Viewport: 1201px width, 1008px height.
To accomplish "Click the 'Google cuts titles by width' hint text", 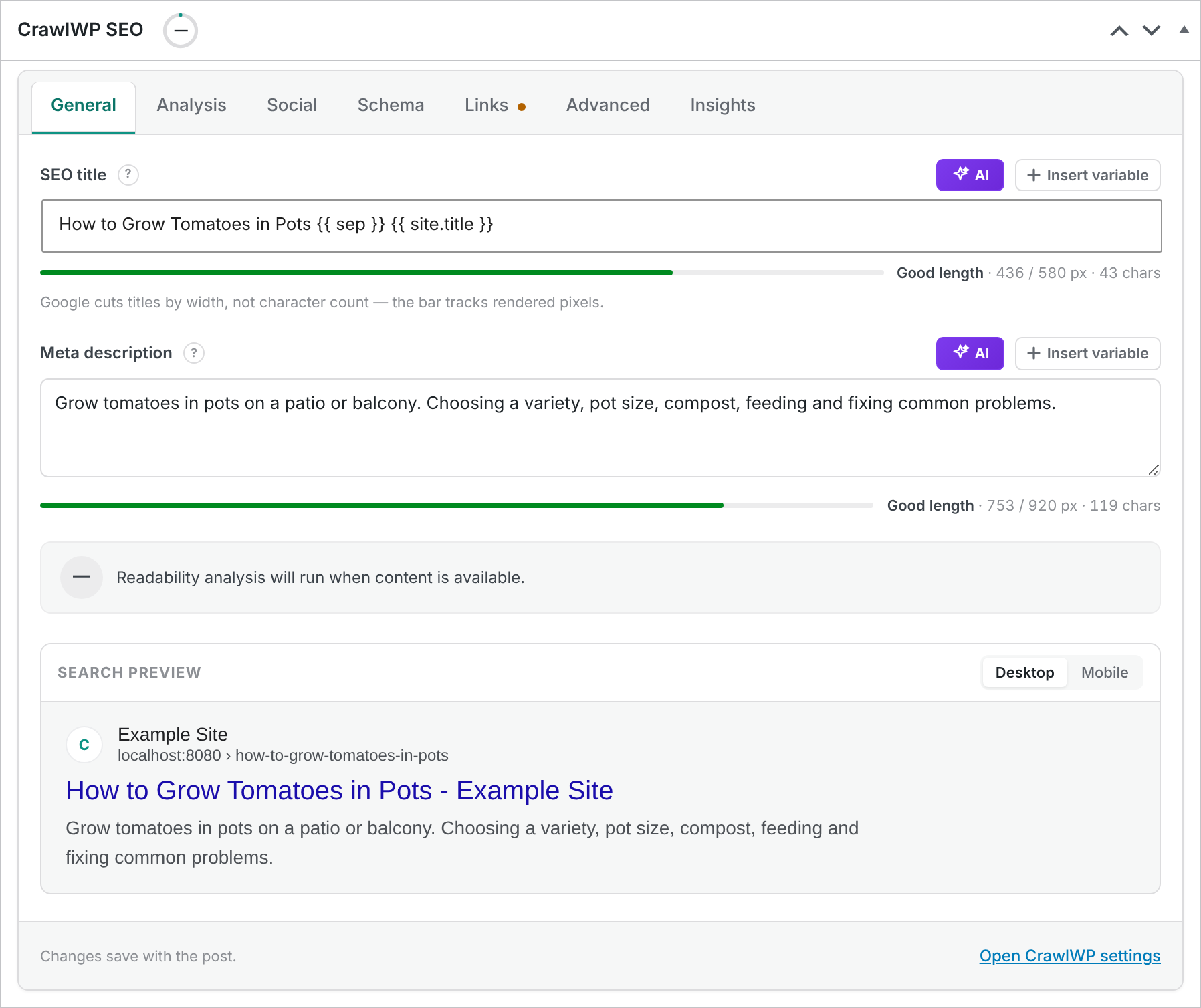I will click(x=322, y=302).
